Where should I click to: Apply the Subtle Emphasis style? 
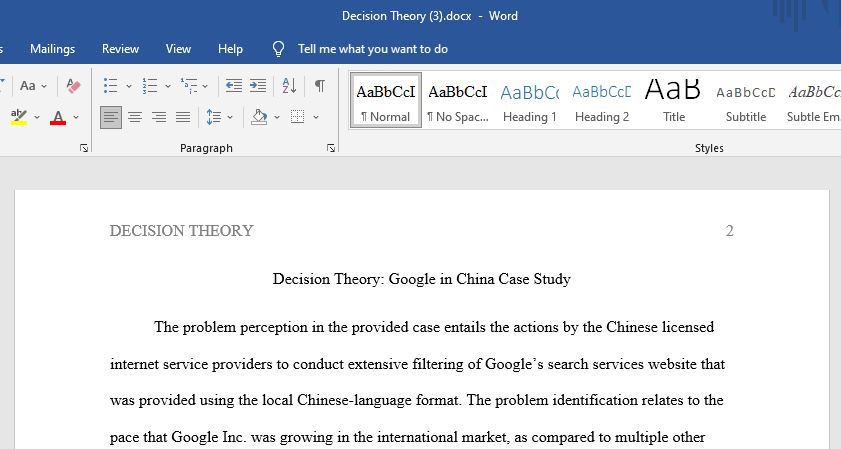click(x=813, y=100)
